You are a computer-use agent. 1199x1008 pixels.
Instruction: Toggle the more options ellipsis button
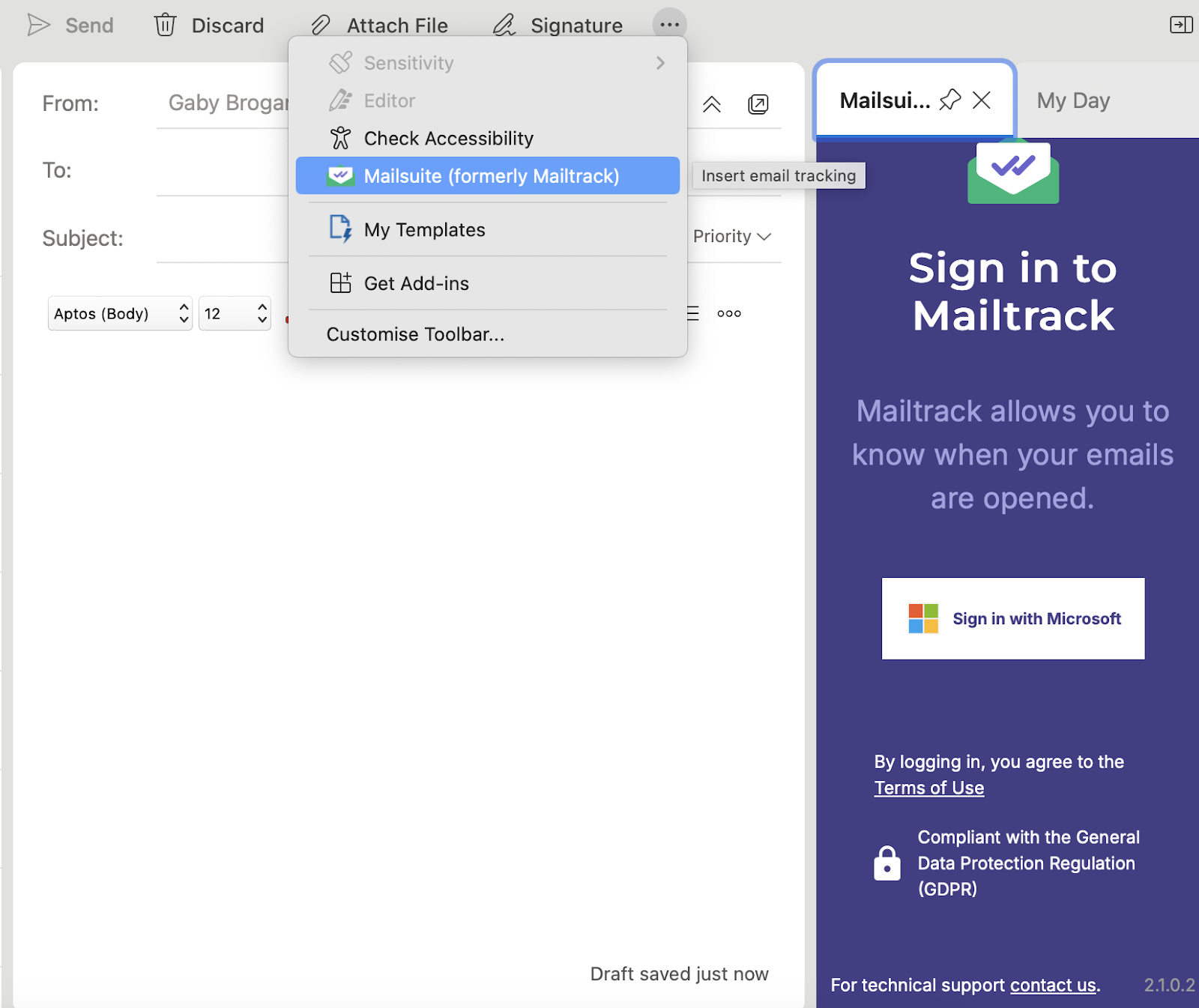click(669, 25)
